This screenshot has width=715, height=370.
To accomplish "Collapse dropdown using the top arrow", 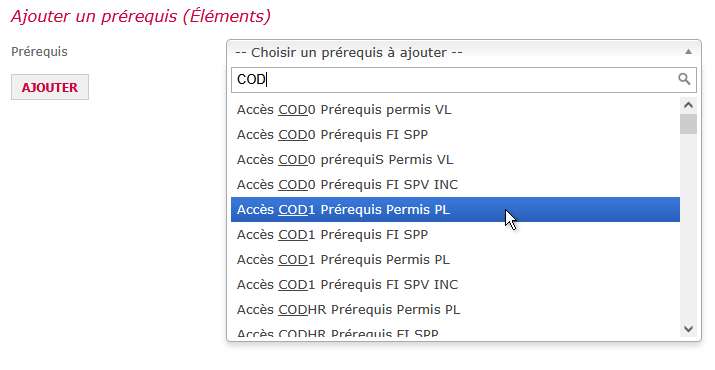I will (x=688, y=52).
